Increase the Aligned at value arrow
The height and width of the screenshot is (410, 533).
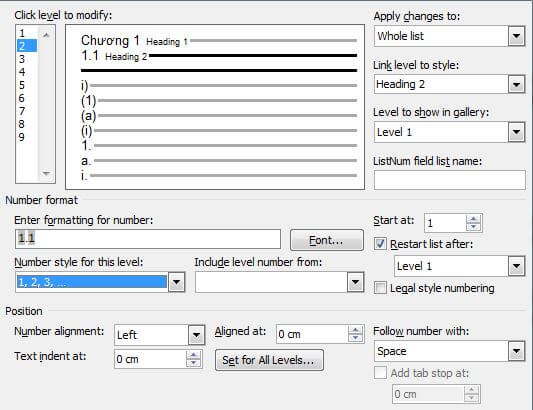pos(355,330)
